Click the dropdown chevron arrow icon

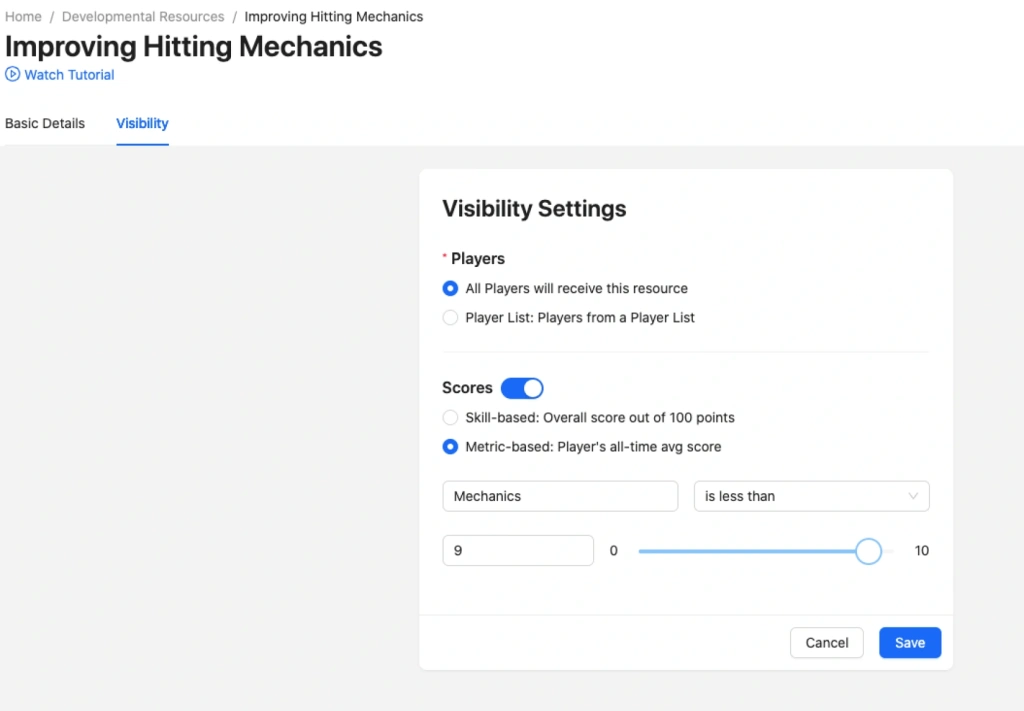913,496
